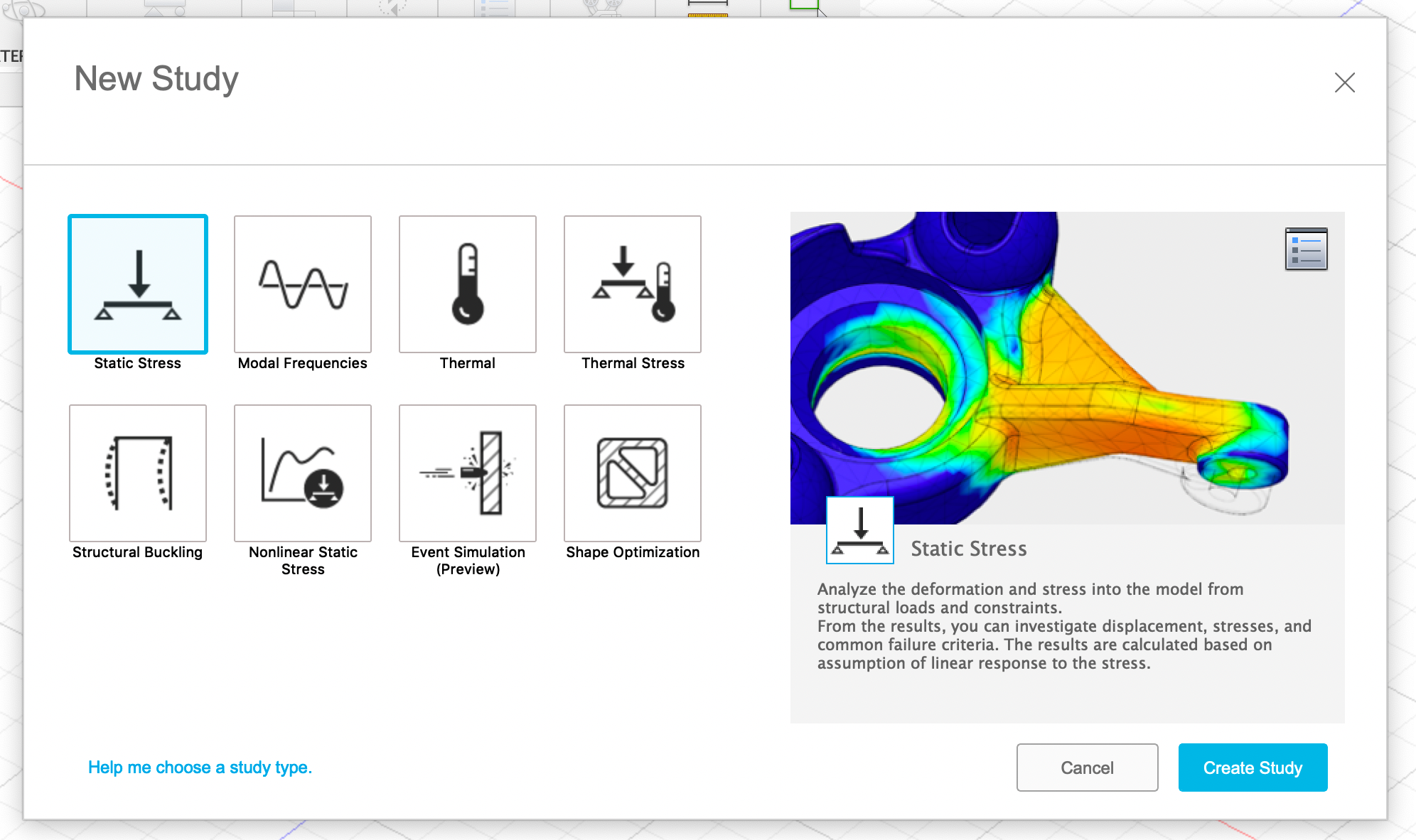
Task: Open the Help me choose a study type link
Action: pyautogui.click(x=200, y=768)
